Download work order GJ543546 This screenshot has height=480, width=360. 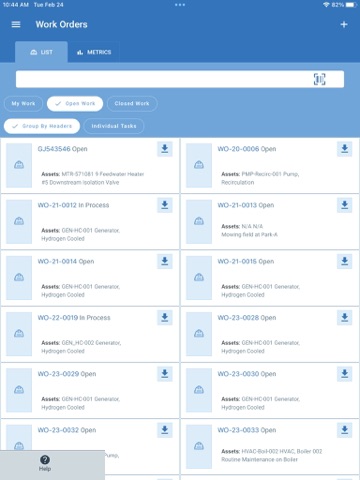[165, 149]
